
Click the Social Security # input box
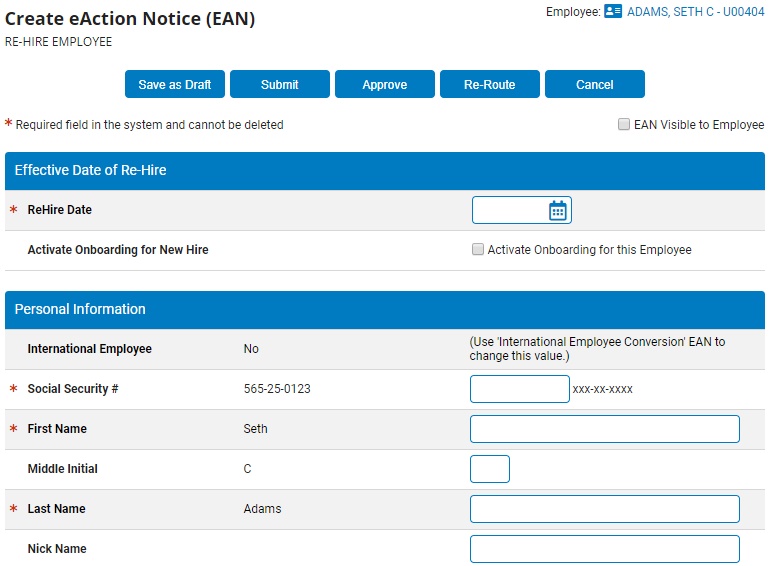coord(519,389)
